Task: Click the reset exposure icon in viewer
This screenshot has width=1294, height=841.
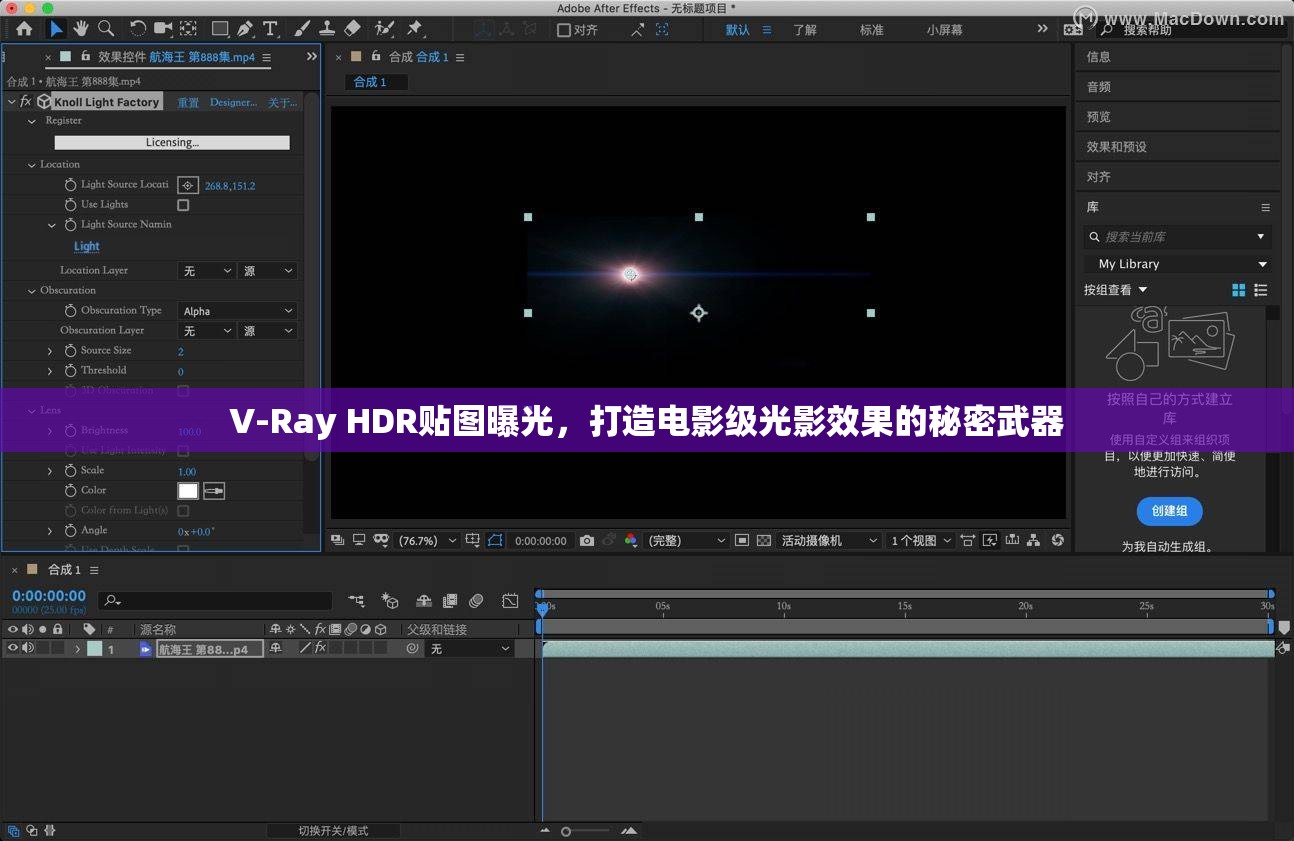Action: point(1057,541)
